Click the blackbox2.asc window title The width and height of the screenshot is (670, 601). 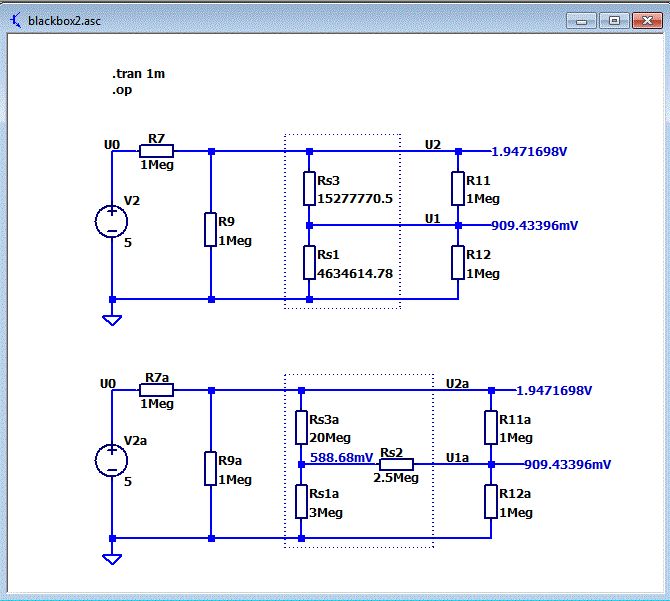(x=64, y=21)
